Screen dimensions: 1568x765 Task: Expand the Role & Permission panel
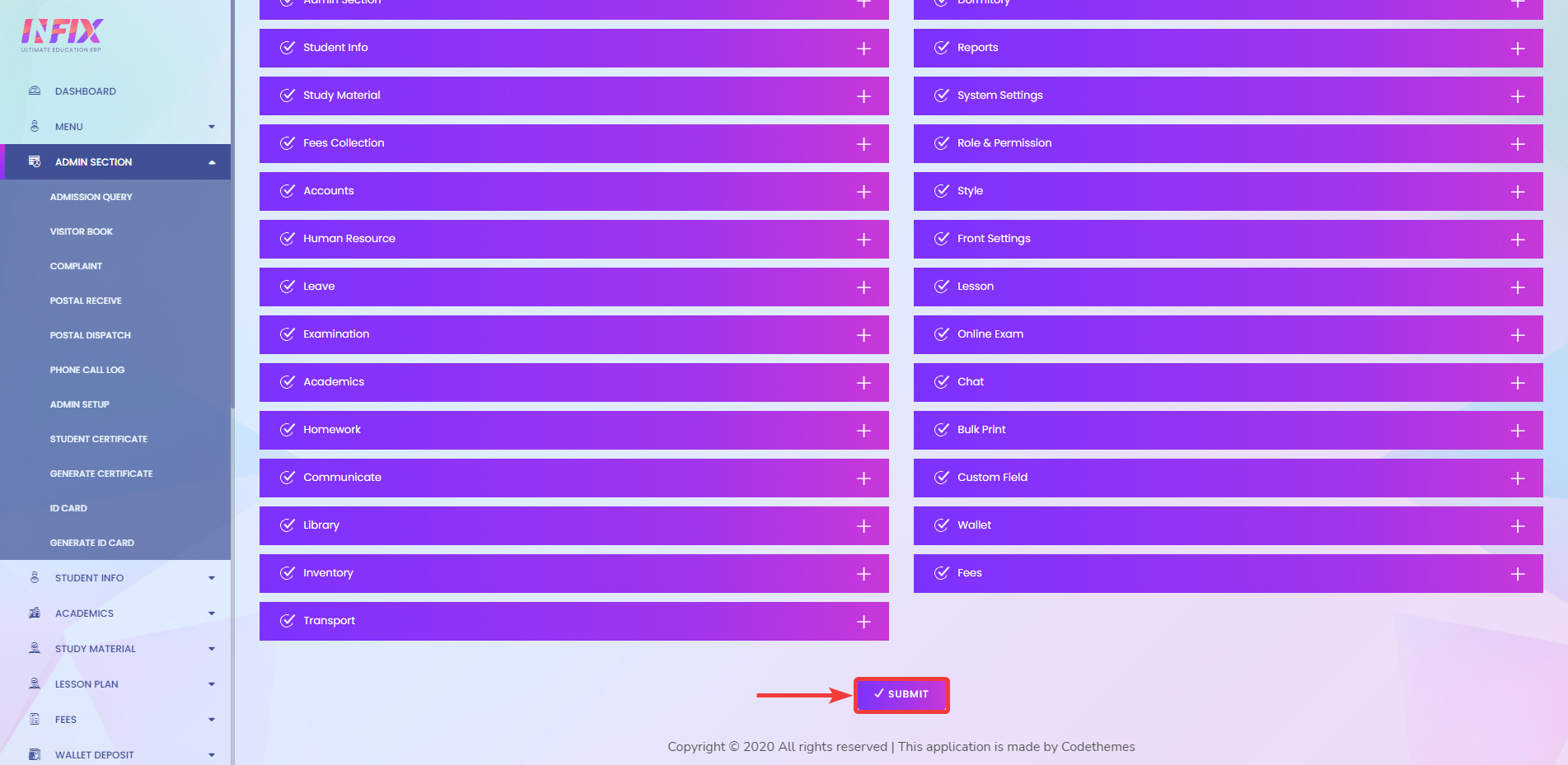point(1517,143)
